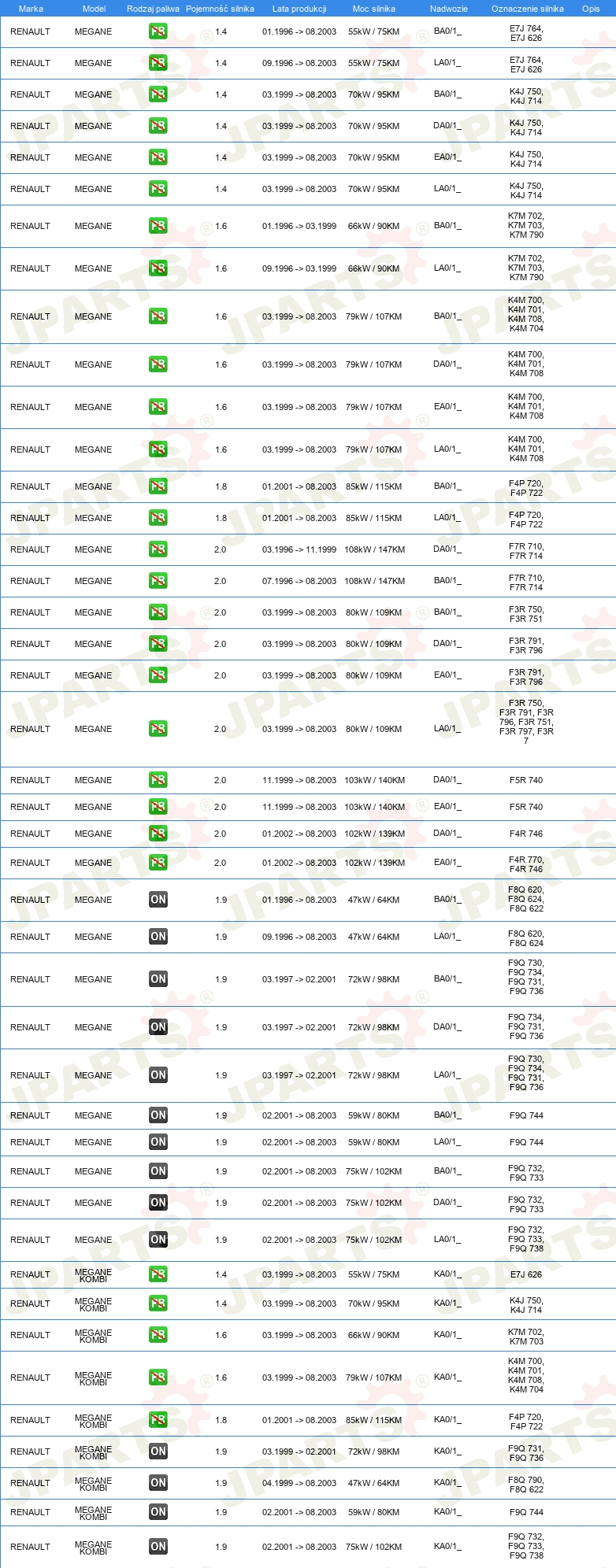Click MEGANE KOMBI model in 1.6 66kW row
The height and width of the screenshot is (1568, 616).
(93, 1336)
